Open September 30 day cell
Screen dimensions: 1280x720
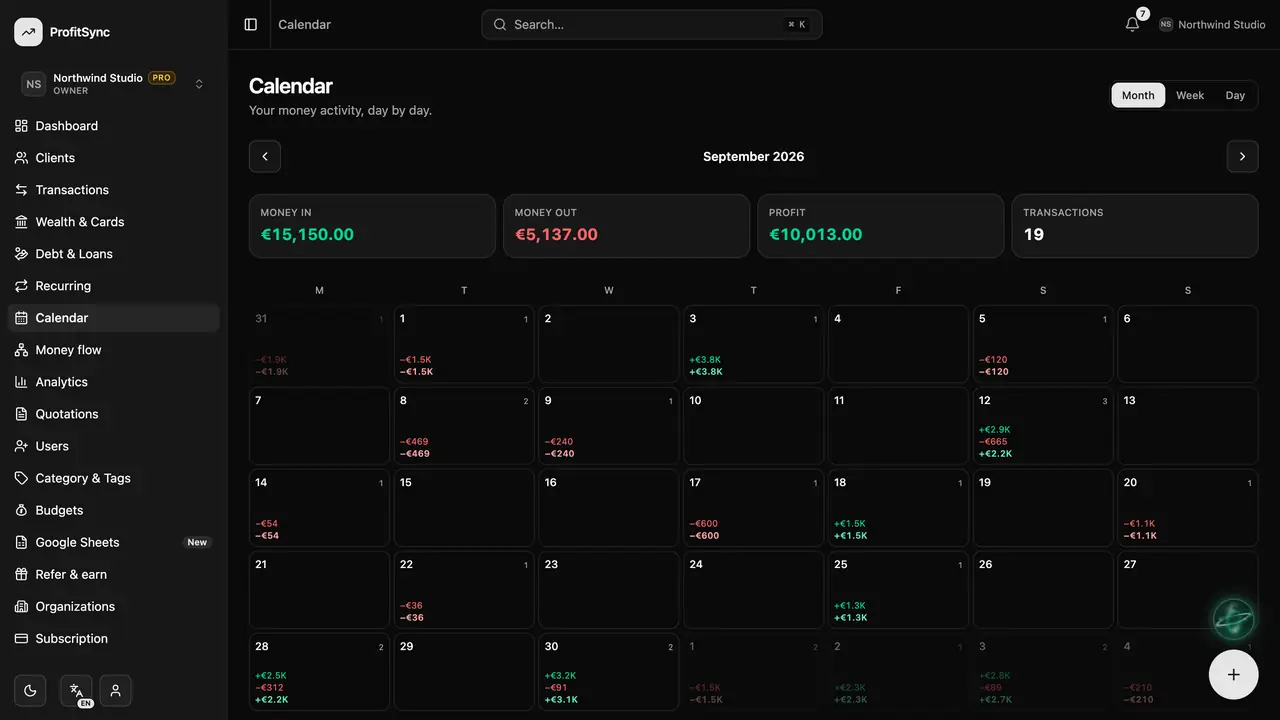(609, 672)
